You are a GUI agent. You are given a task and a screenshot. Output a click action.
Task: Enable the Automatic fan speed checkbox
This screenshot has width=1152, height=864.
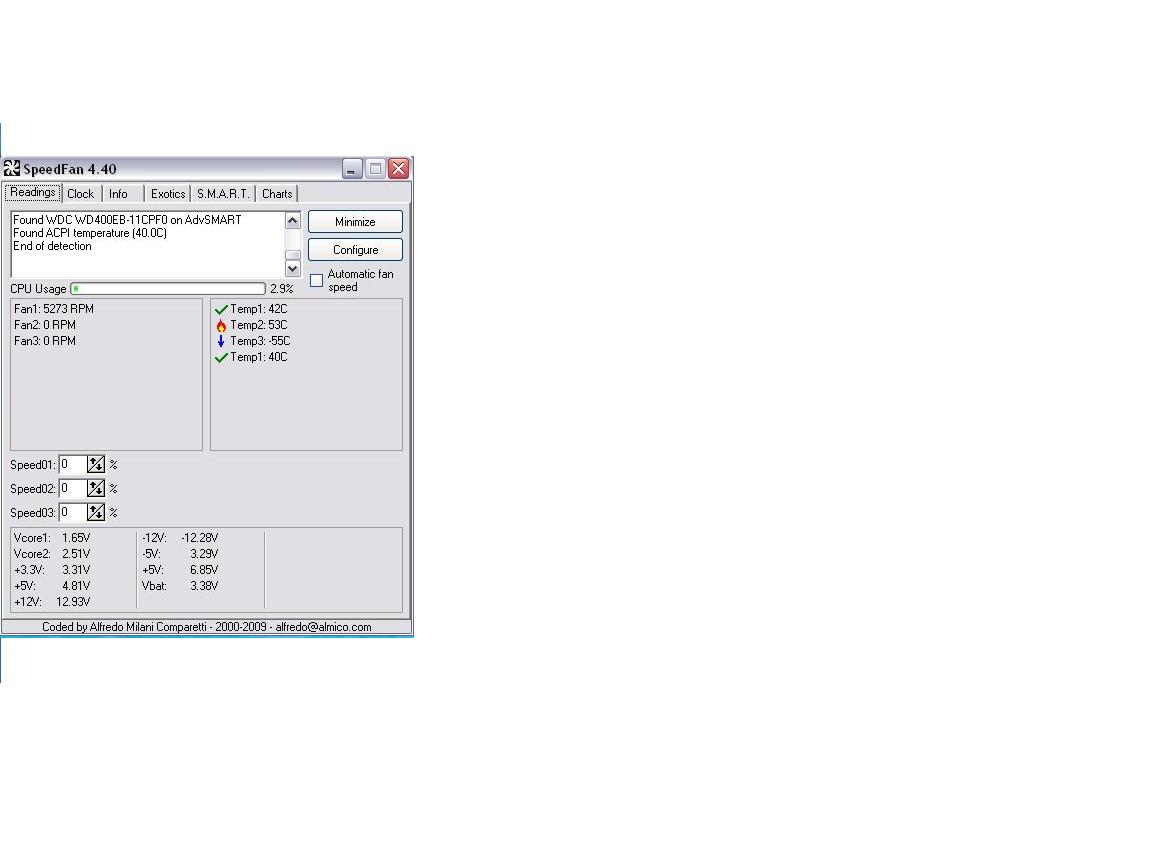(317, 281)
